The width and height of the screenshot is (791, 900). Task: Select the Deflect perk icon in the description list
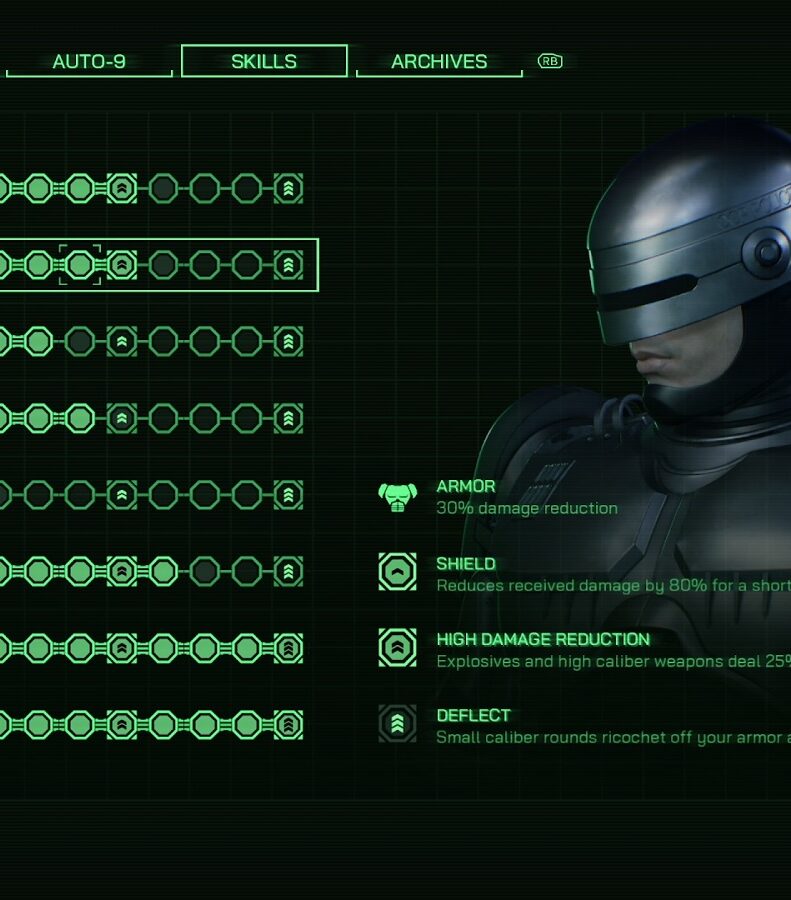point(397,724)
